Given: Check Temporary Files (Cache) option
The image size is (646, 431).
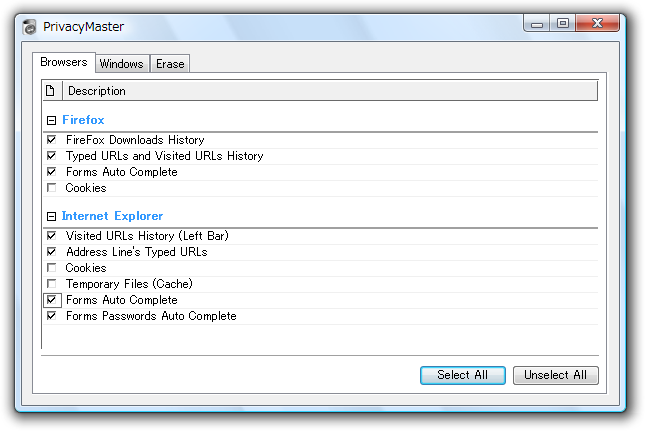Looking at the screenshot, I should pos(51,284).
